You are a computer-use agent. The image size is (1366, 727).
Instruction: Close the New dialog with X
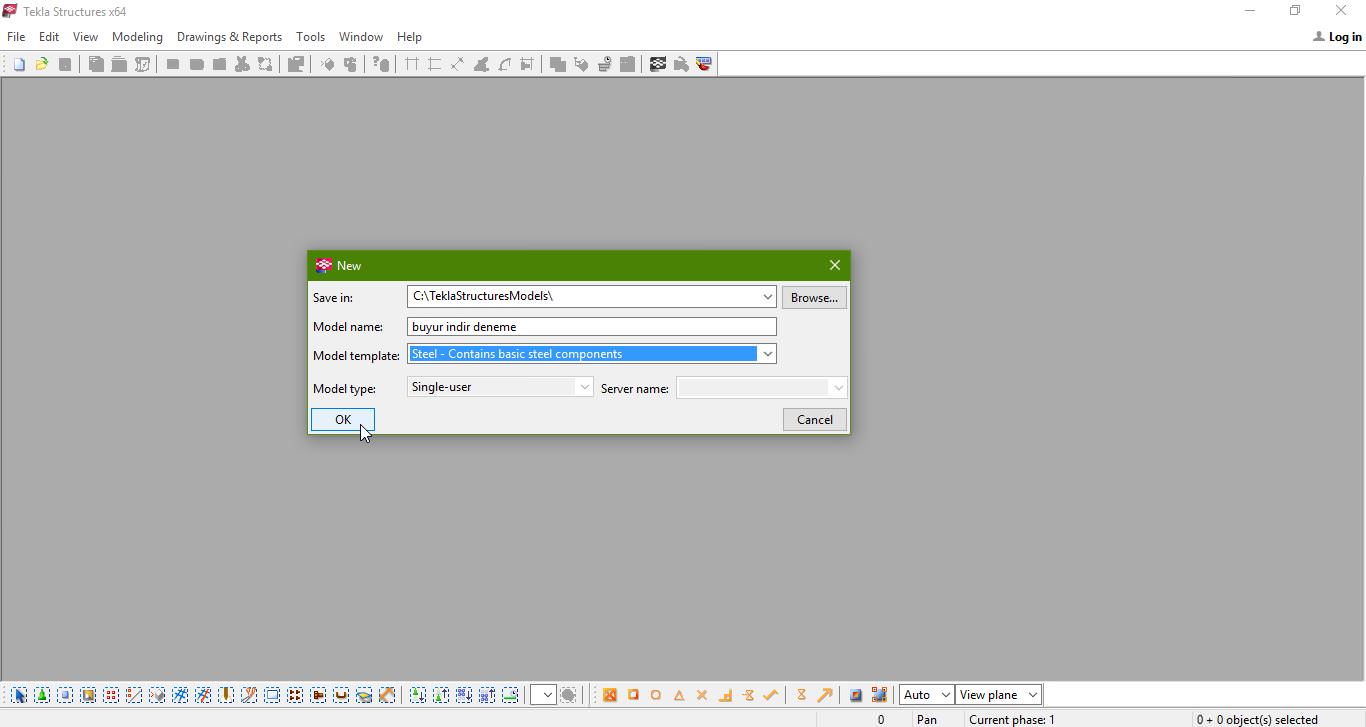[x=835, y=265]
